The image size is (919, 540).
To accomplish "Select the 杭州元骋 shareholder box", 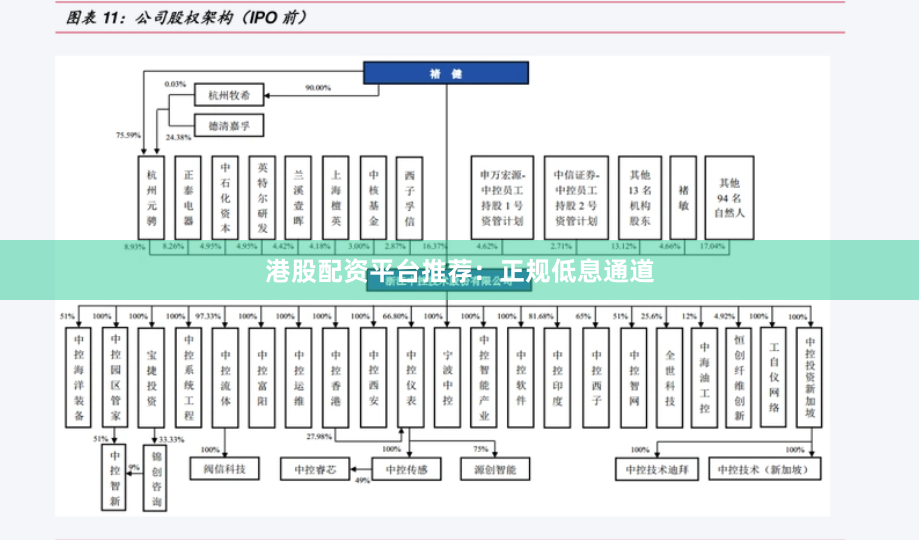I will tap(151, 198).
